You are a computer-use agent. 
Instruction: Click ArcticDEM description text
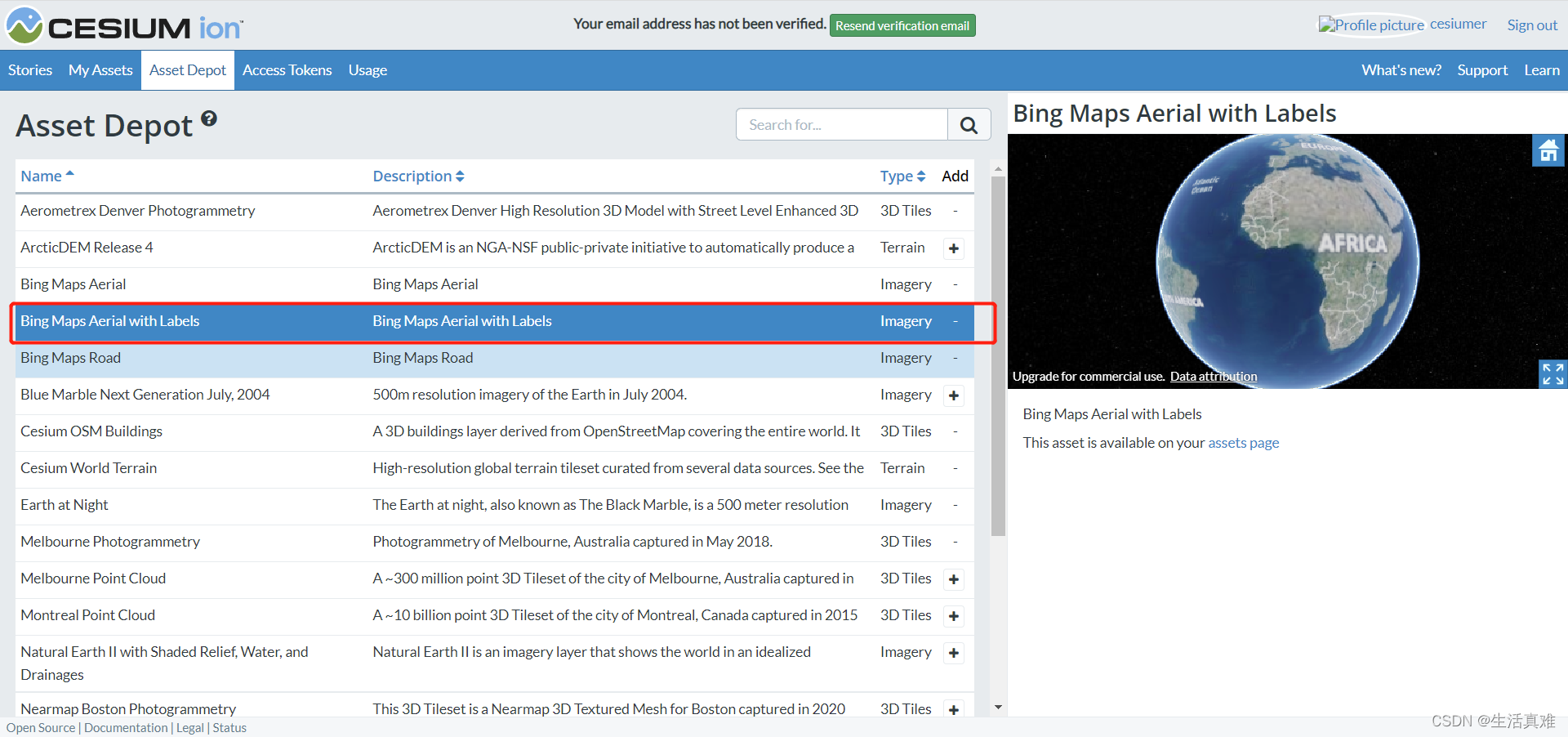[x=613, y=248]
